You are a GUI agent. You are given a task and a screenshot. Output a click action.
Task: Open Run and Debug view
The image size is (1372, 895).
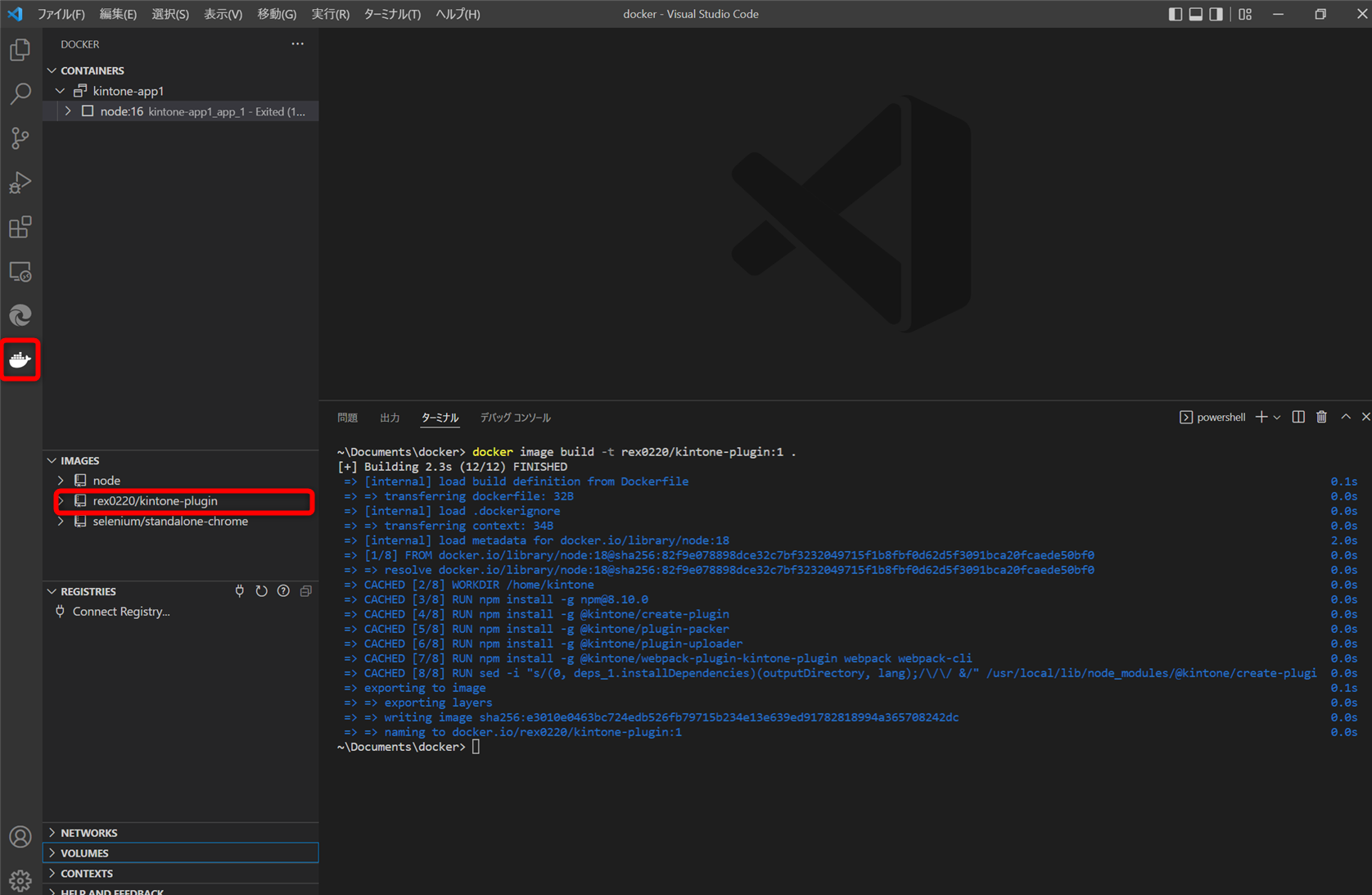pos(20,182)
